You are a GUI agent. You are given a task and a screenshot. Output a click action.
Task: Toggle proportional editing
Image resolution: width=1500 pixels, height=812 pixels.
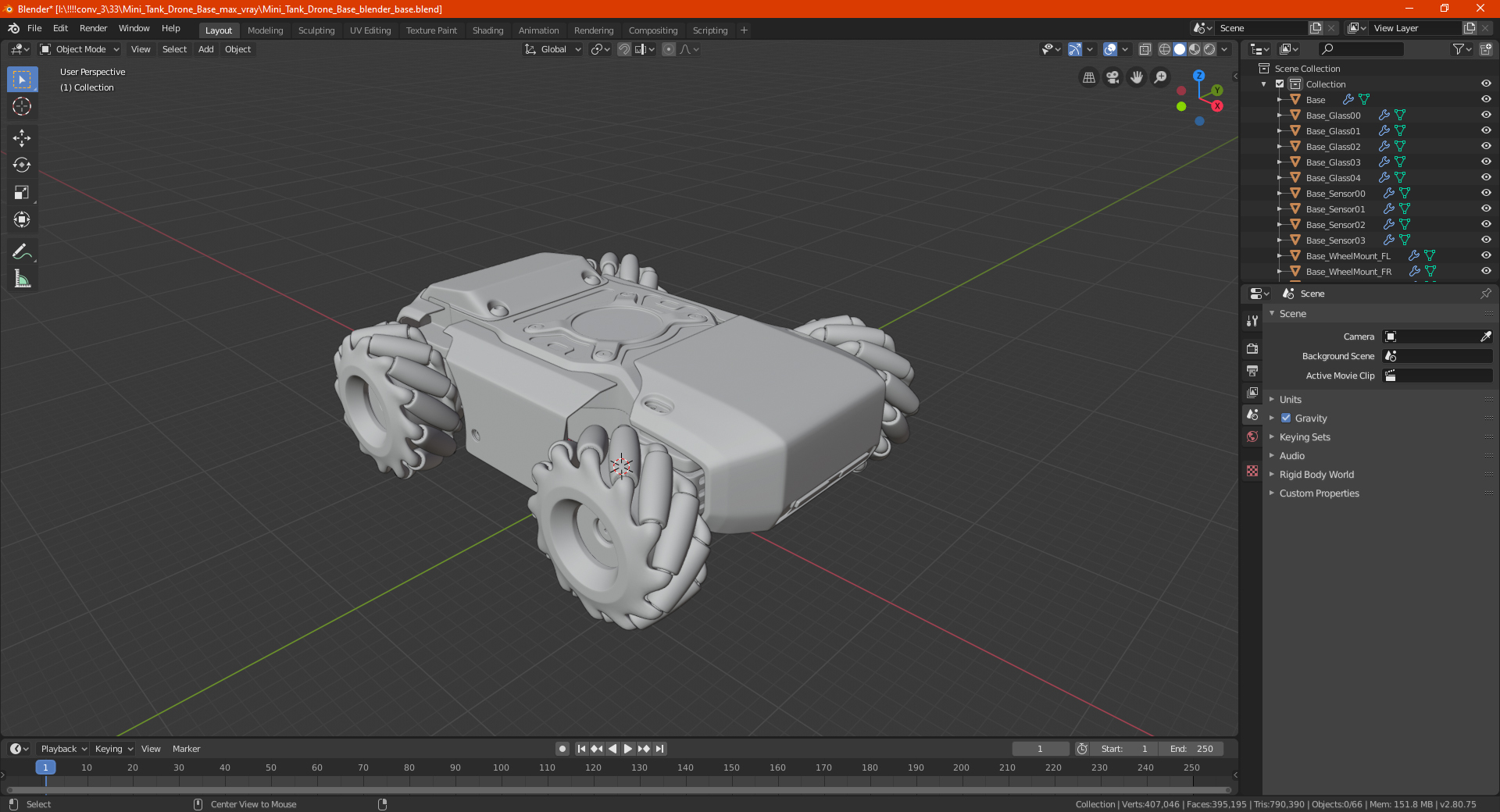click(x=669, y=49)
